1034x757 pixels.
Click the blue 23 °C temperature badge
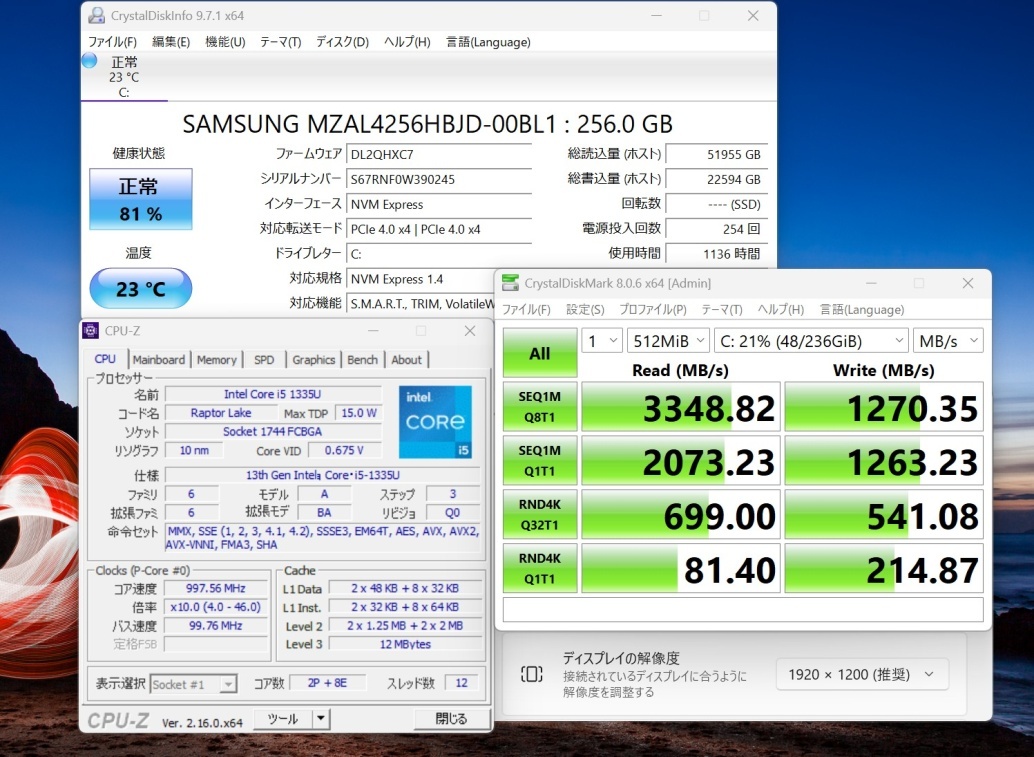tap(140, 289)
